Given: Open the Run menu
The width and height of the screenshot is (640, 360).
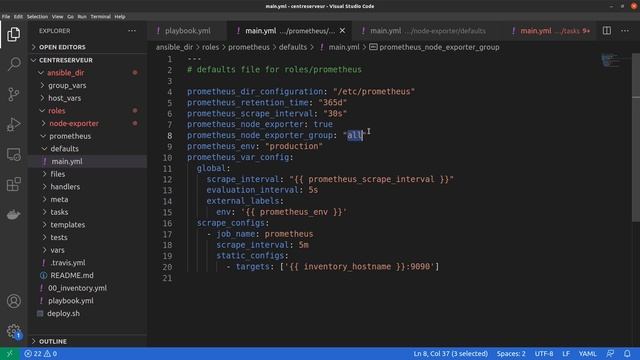Looking at the screenshot, I should click(82, 17).
